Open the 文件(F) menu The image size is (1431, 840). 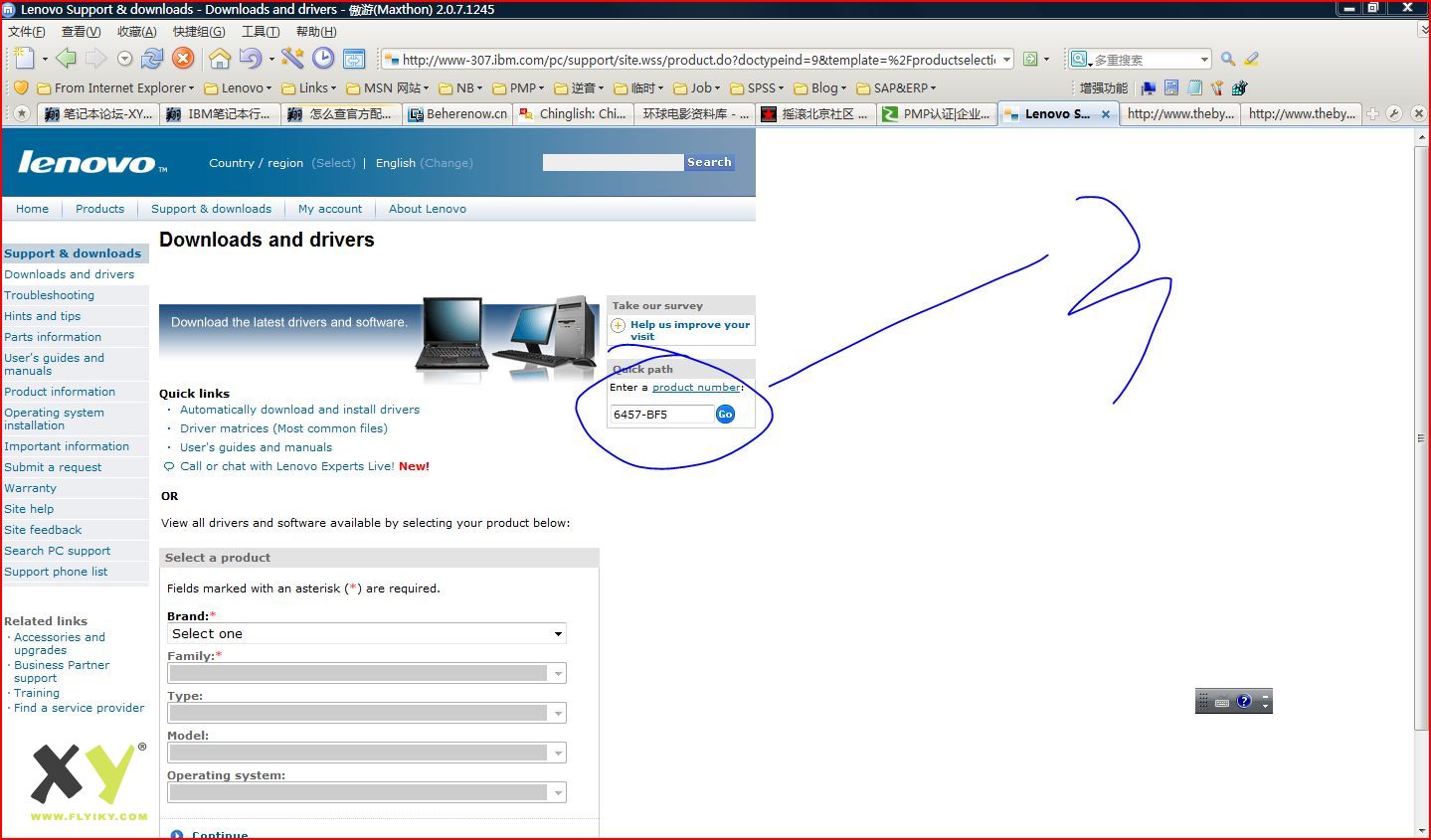pos(27,32)
